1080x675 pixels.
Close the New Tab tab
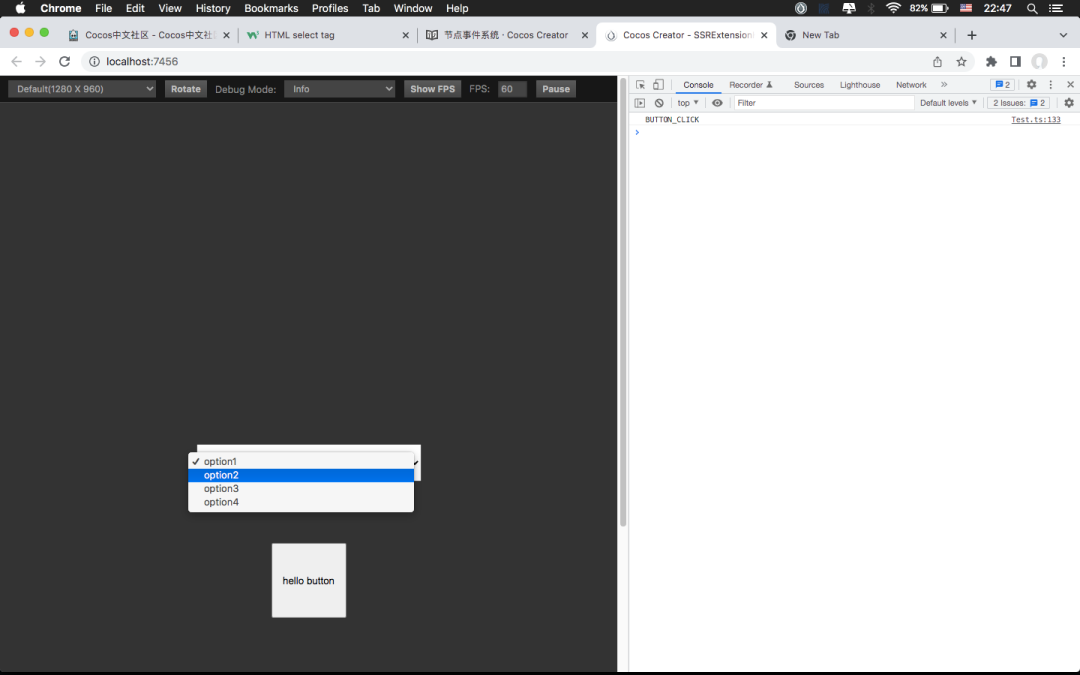pos(944,35)
